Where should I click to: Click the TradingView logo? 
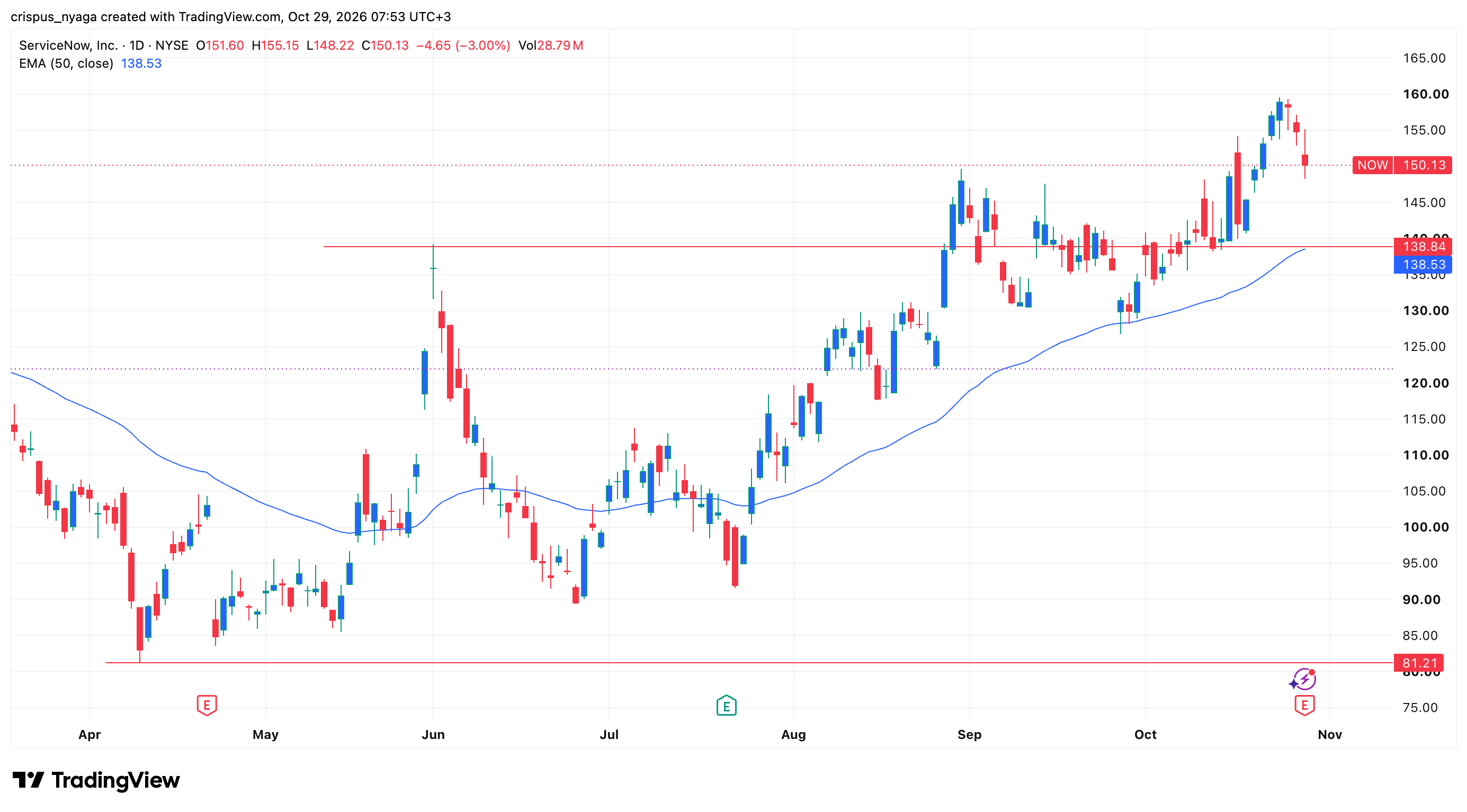pos(96,780)
